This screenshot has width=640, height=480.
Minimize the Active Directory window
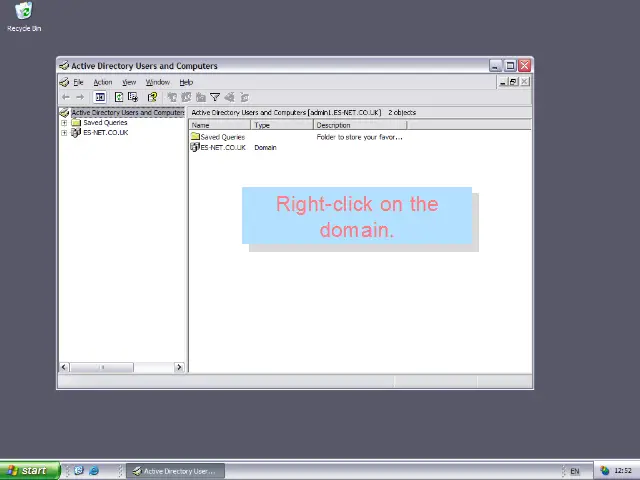pyautogui.click(x=496, y=65)
